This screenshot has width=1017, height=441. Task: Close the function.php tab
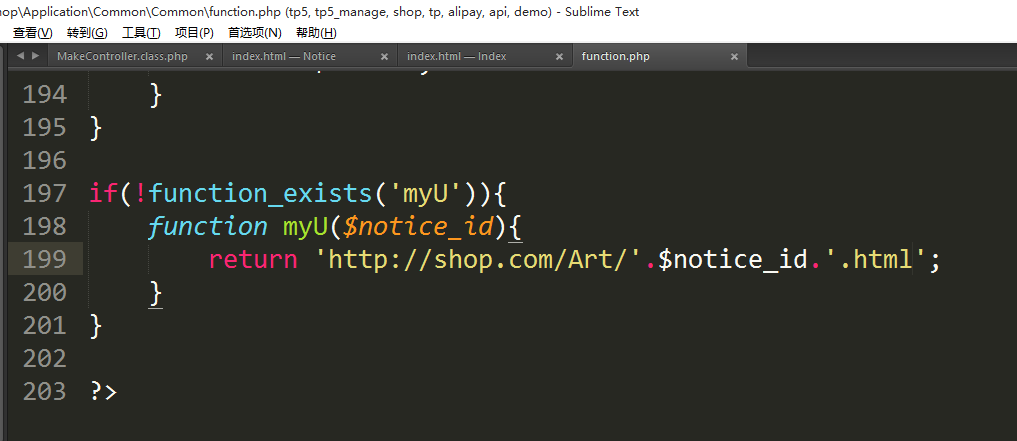734,57
